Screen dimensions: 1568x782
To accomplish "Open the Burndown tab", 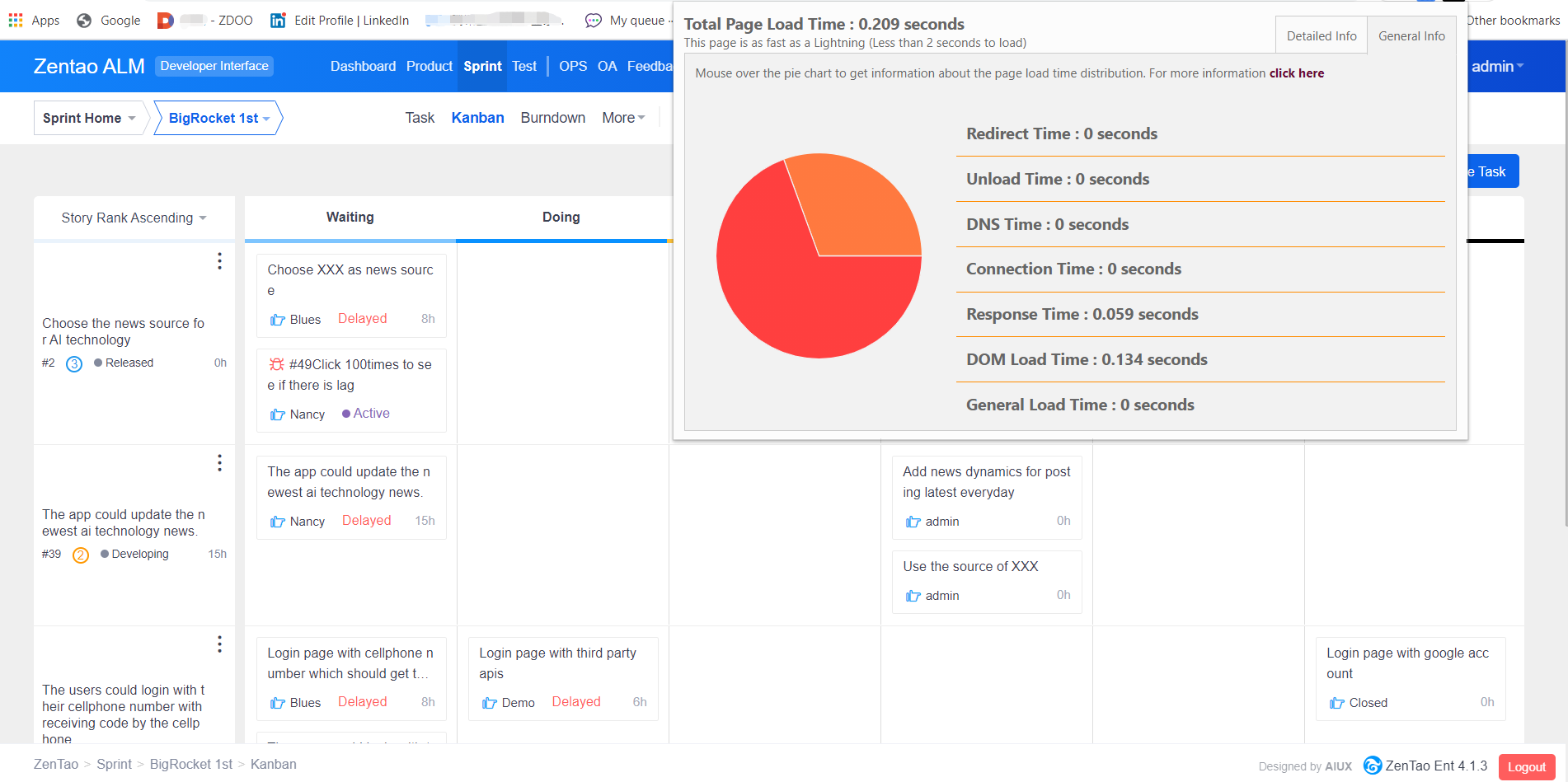I will click(552, 118).
